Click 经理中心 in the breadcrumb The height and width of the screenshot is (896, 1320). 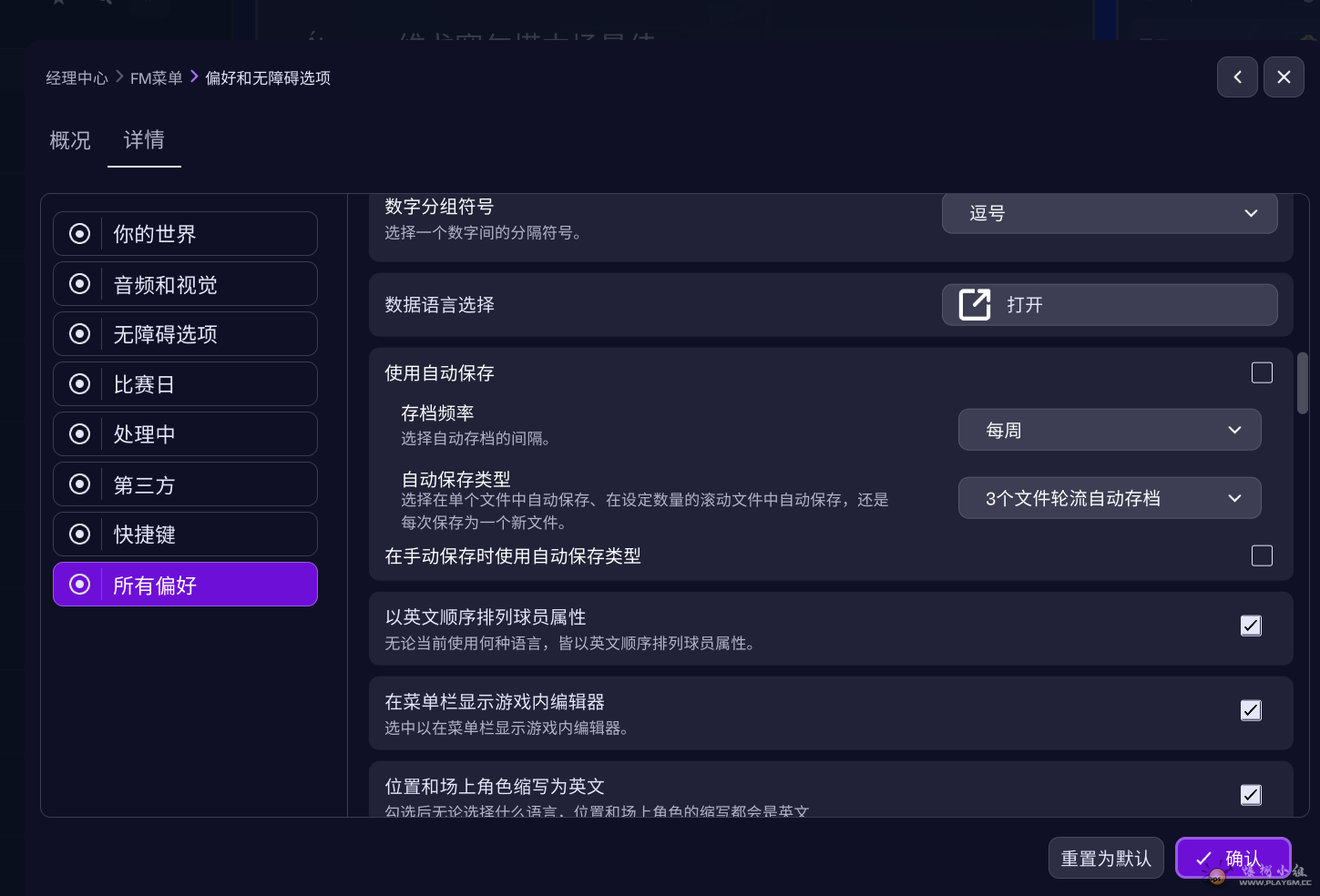77,77
